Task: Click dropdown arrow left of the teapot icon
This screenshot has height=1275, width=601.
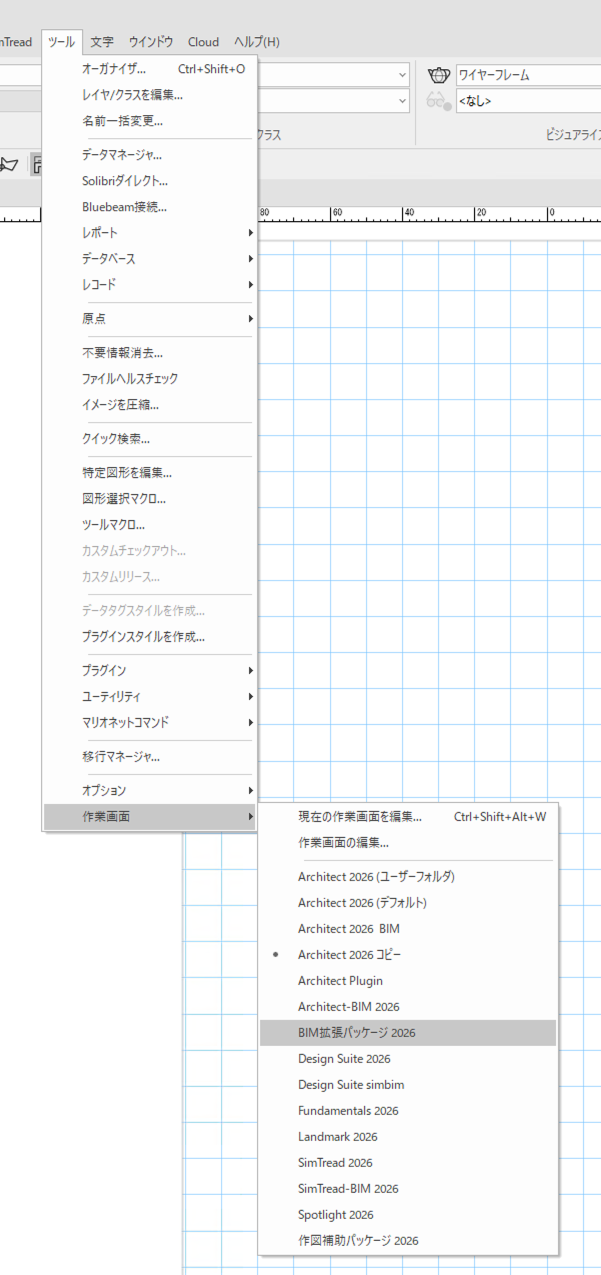Action: tap(402, 75)
